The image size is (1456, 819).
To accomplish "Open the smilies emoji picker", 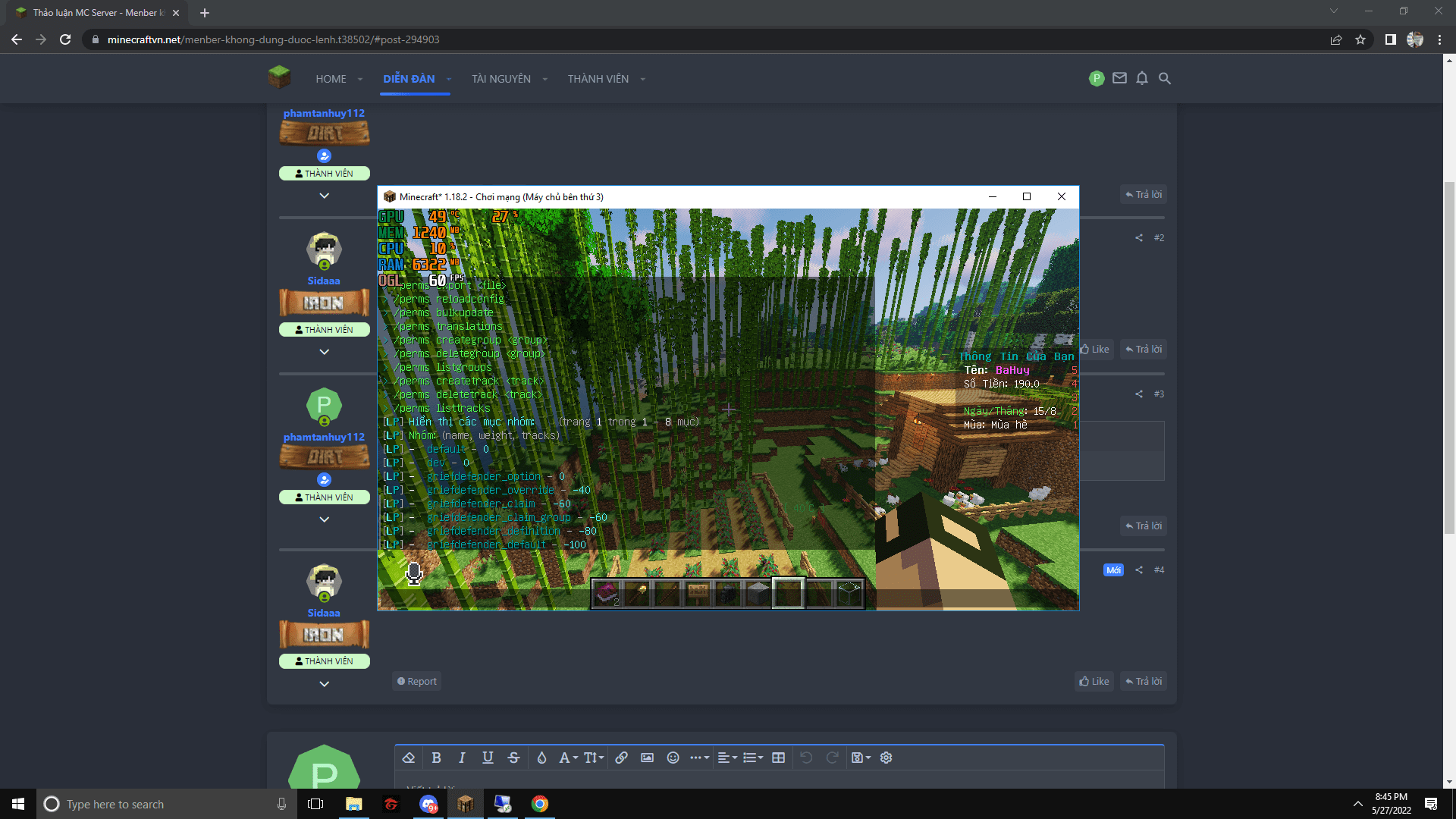I will [x=673, y=758].
